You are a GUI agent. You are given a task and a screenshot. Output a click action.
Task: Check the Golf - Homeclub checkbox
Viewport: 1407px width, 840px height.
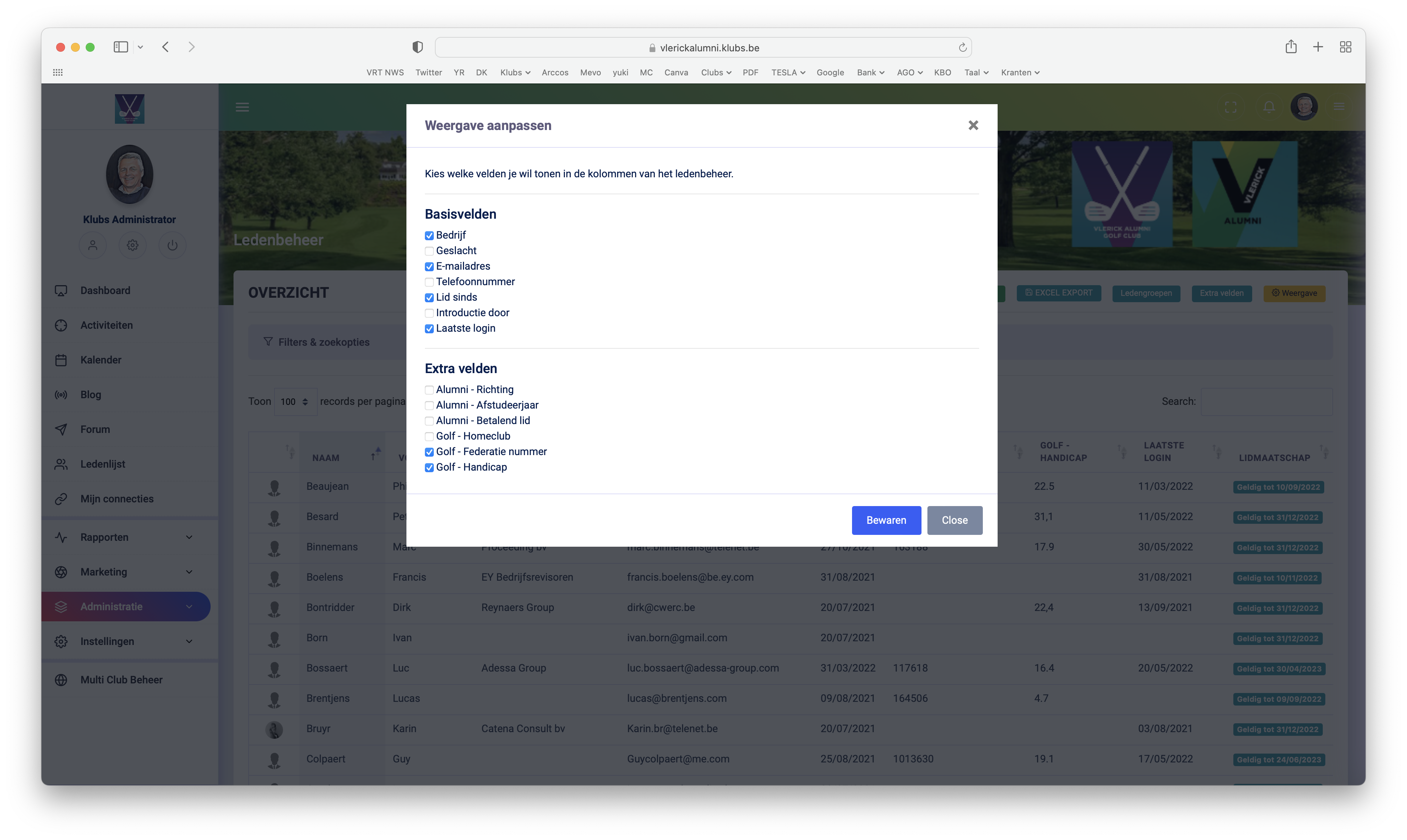click(x=429, y=436)
